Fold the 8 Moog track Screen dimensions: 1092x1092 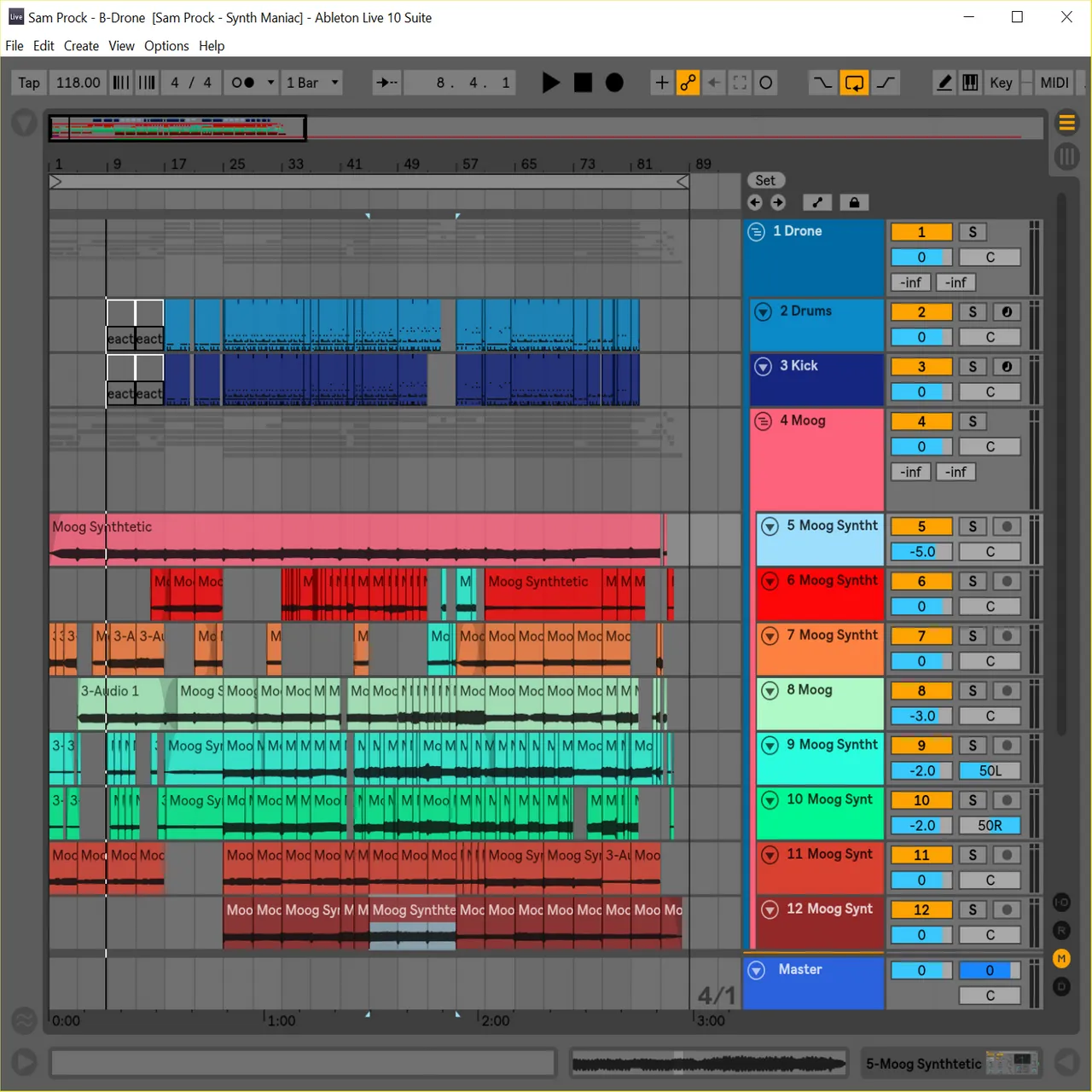tap(770, 690)
